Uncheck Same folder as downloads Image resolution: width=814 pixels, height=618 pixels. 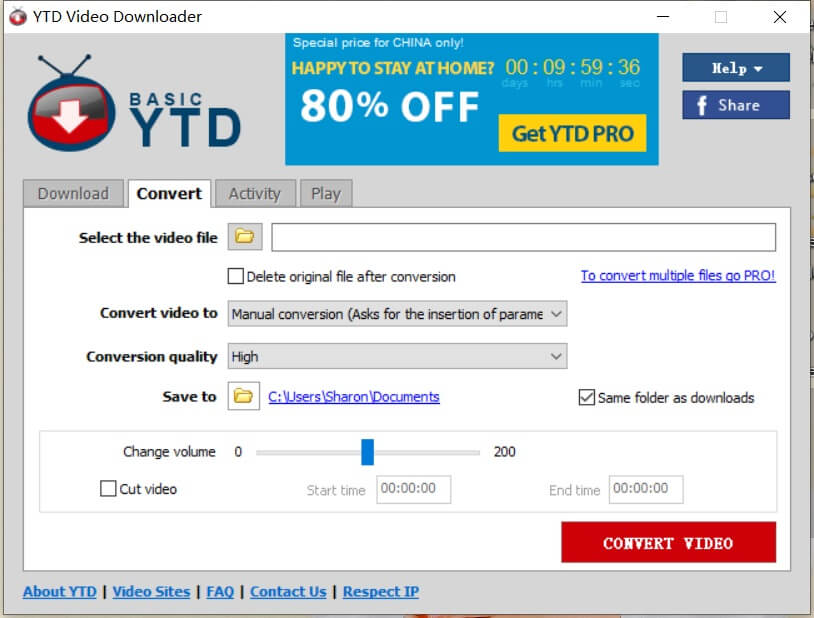coord(587,397)
